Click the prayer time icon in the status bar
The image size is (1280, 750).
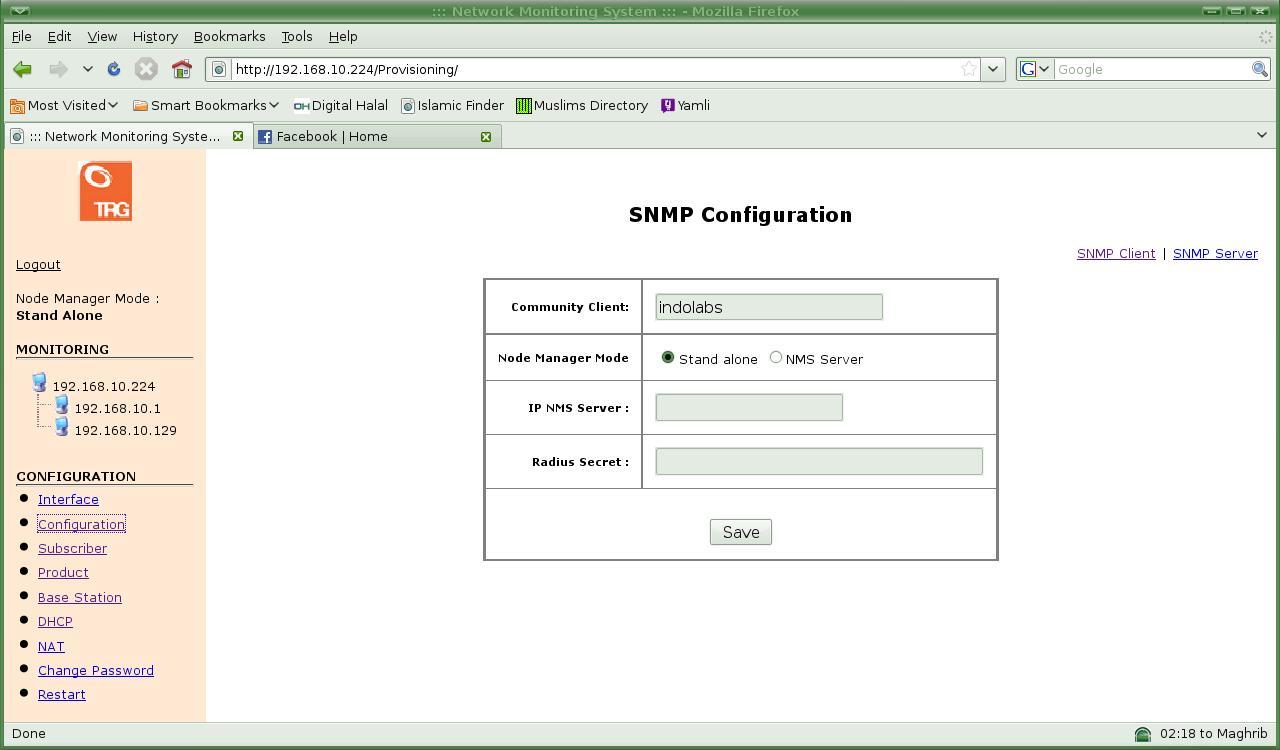pyautogui.click(x=1142, y=734)
